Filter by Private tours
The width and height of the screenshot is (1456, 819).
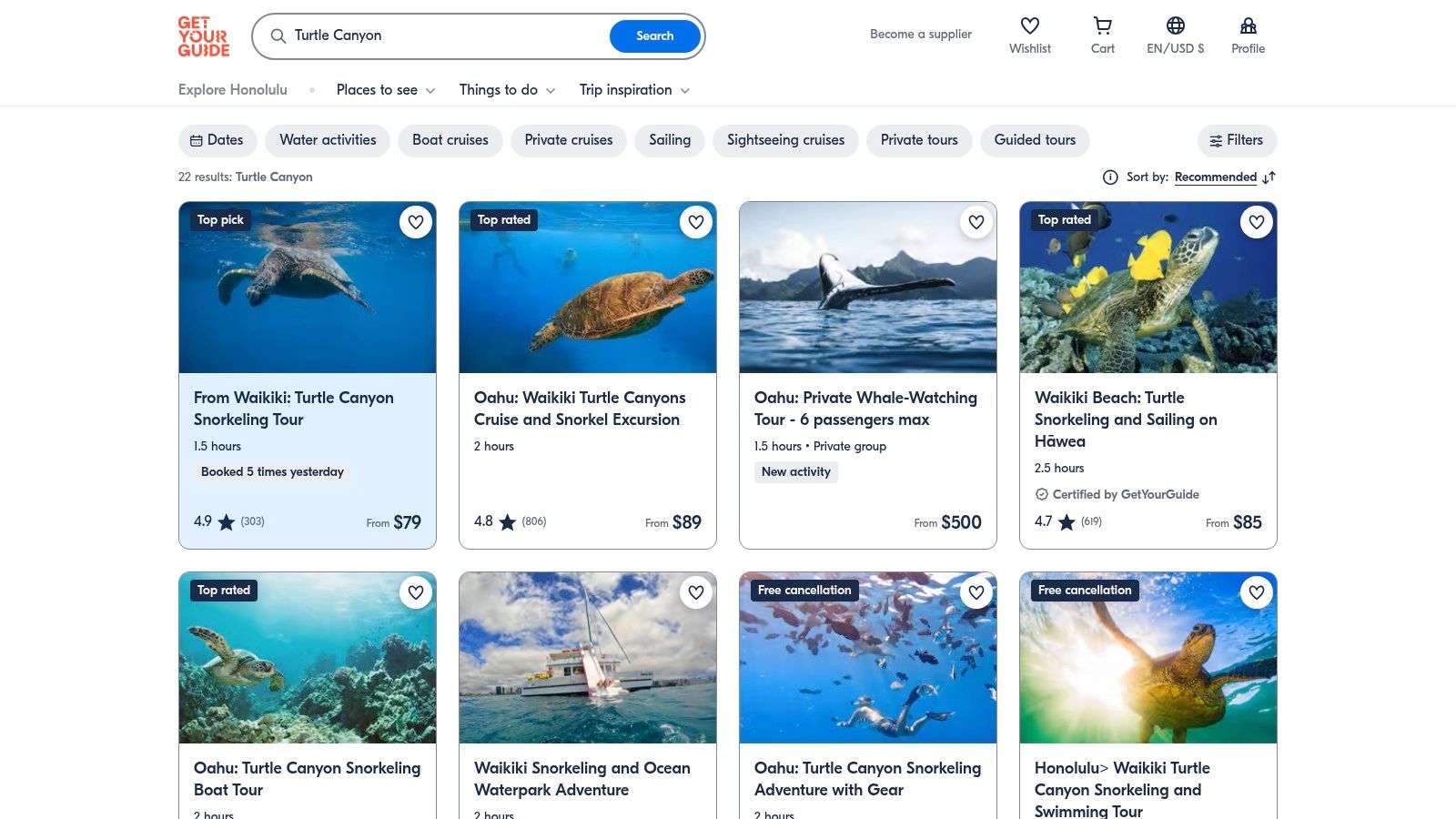(919, 140)
